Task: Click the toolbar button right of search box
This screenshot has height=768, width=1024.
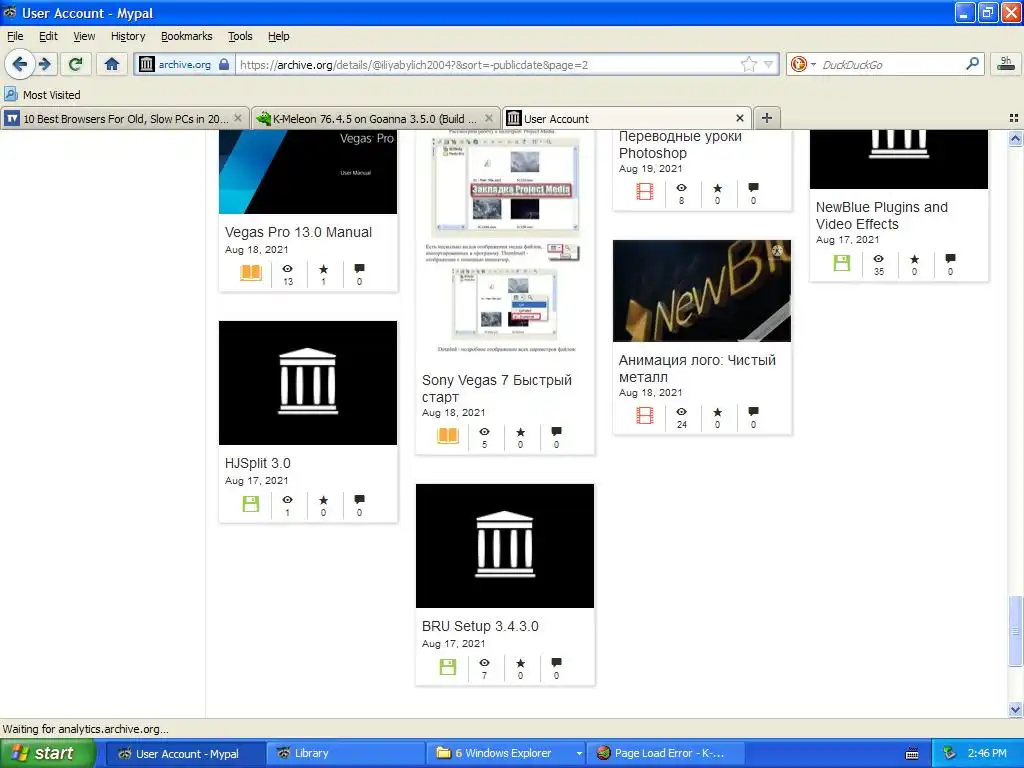Action: coord(1006,64)
